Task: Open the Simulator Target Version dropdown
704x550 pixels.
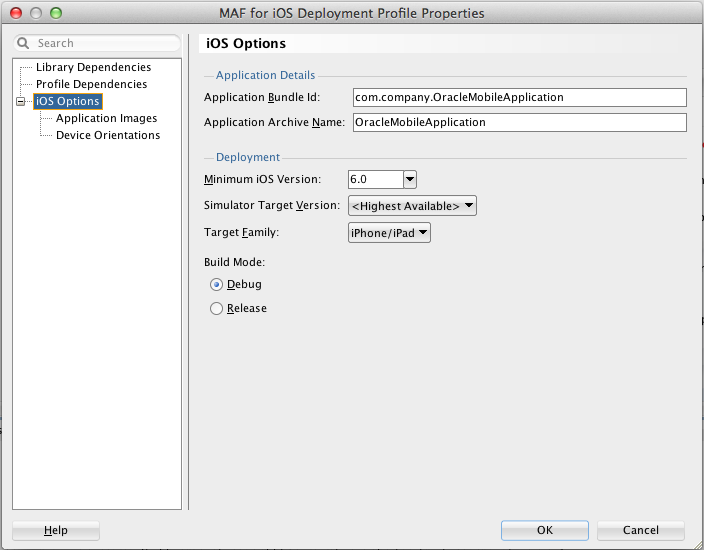Action: [x=412, y=206]
